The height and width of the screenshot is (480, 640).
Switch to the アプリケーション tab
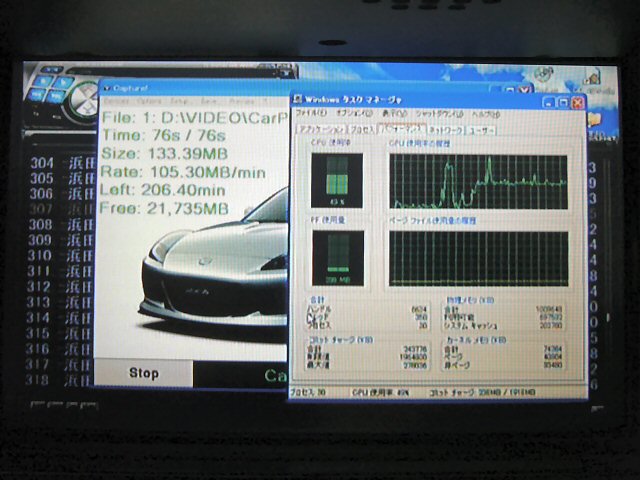pyautogui.click(x=321, y=129)
